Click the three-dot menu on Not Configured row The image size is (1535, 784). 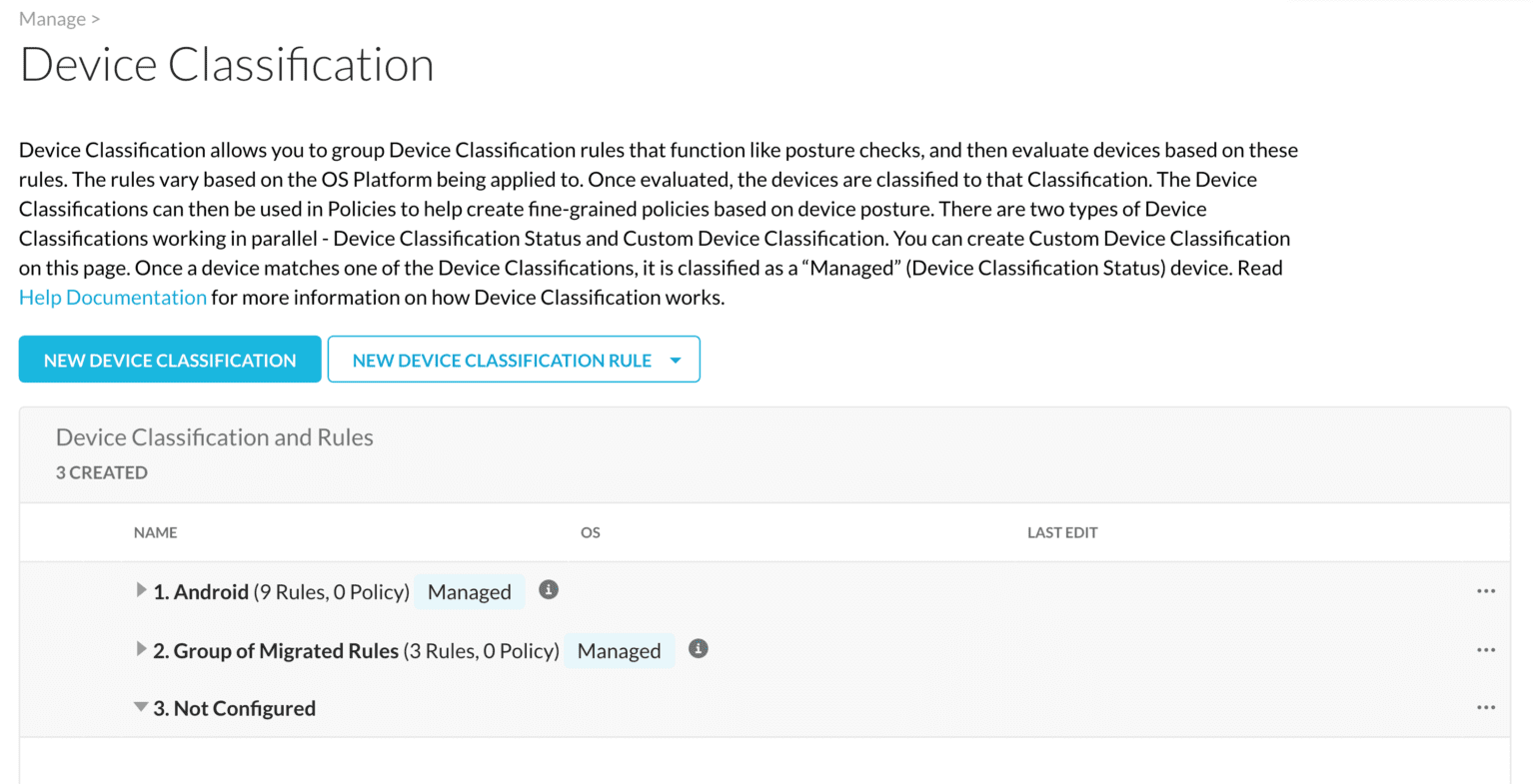[x=1486, y=707]
